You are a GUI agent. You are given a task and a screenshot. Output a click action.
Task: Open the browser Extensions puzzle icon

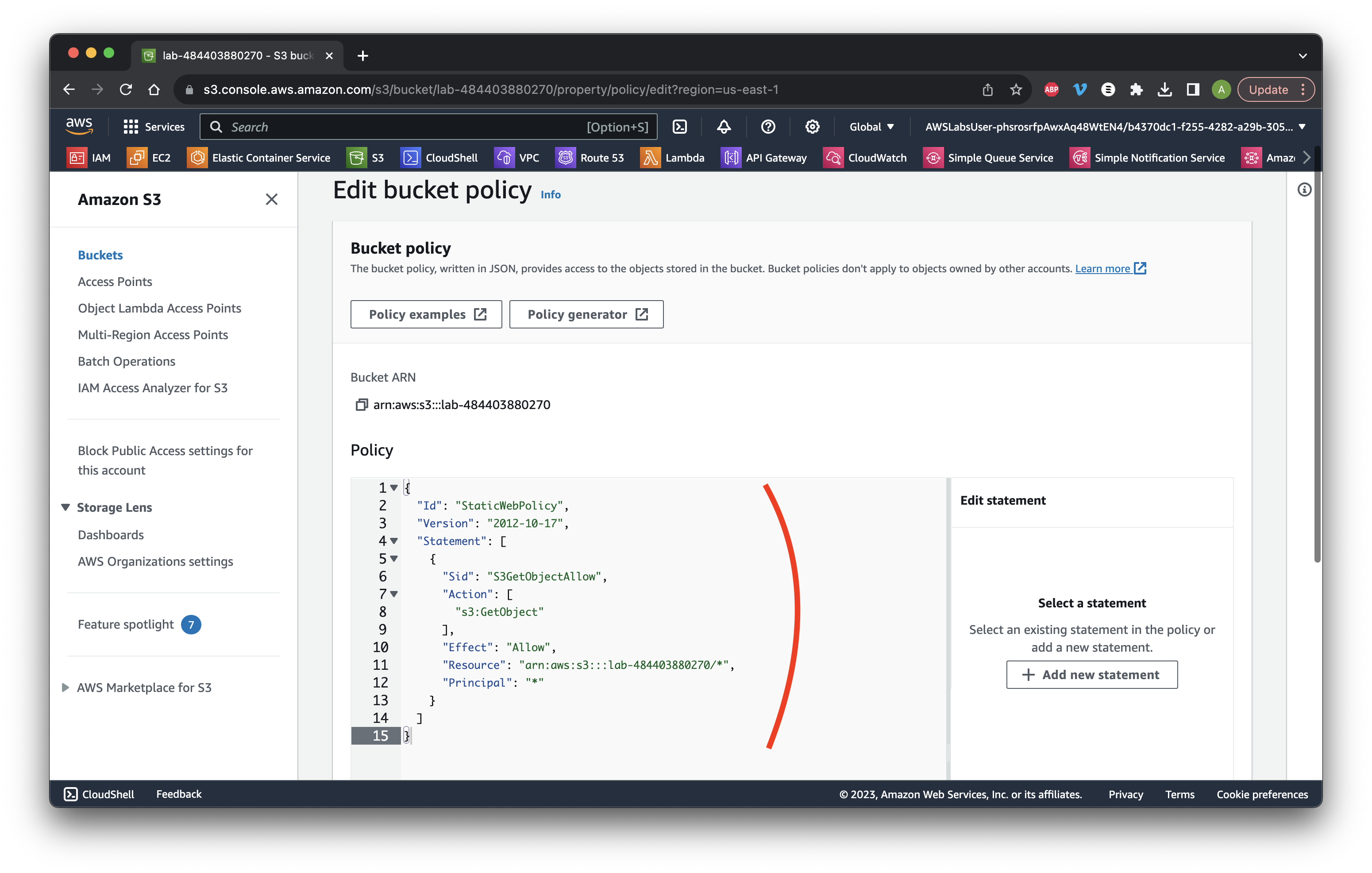pos(1136,89)
